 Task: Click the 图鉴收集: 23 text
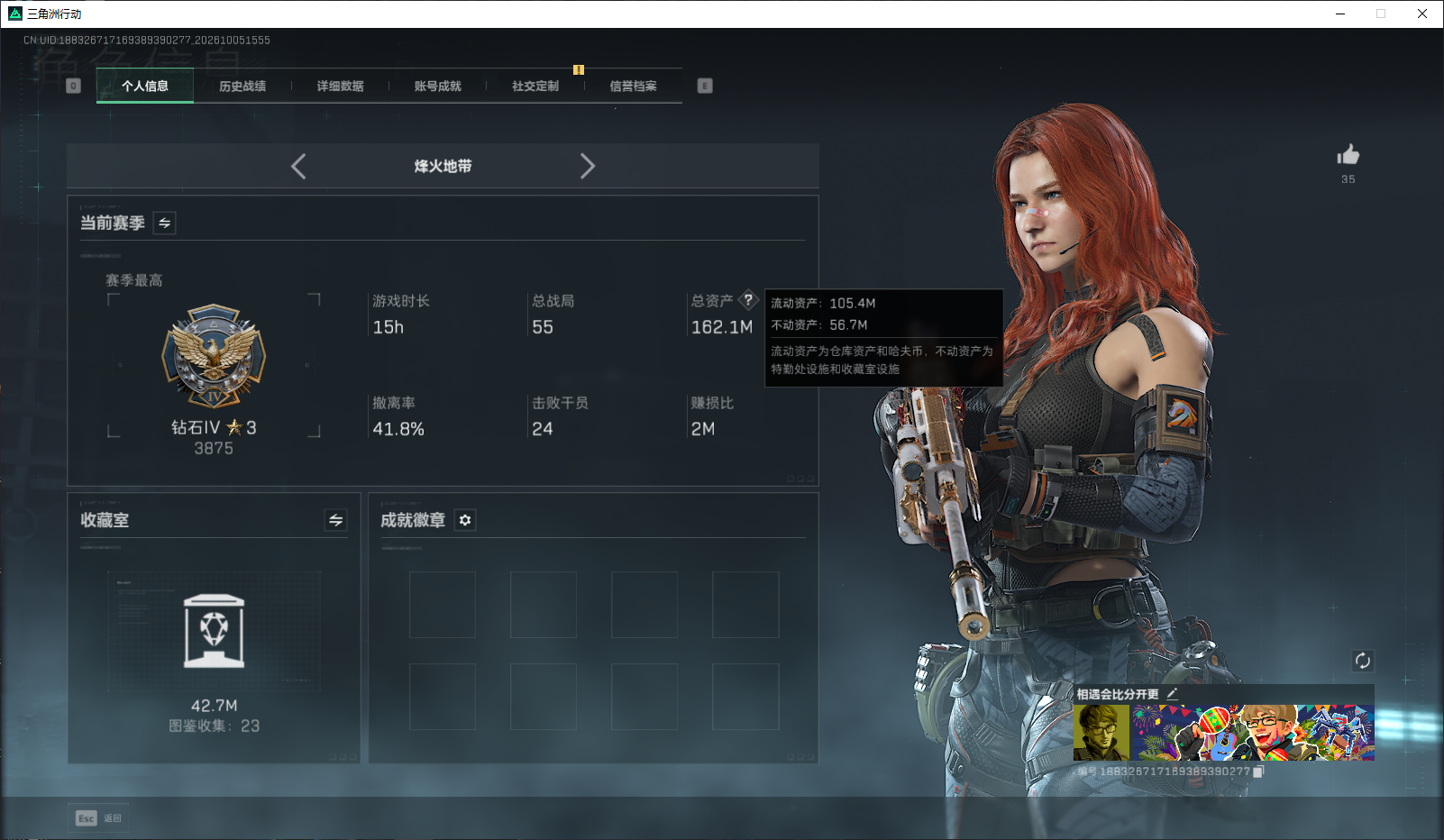pyautogui.click(x=215, y=726)
